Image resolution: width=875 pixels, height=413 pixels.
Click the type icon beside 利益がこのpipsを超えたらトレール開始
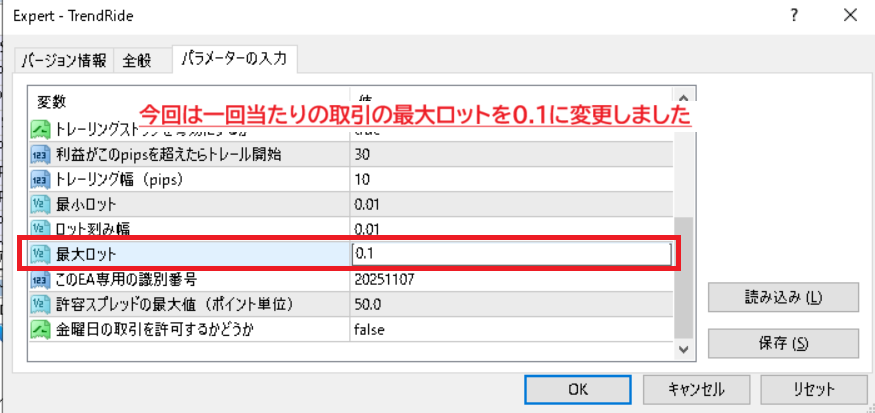[38, 155]
